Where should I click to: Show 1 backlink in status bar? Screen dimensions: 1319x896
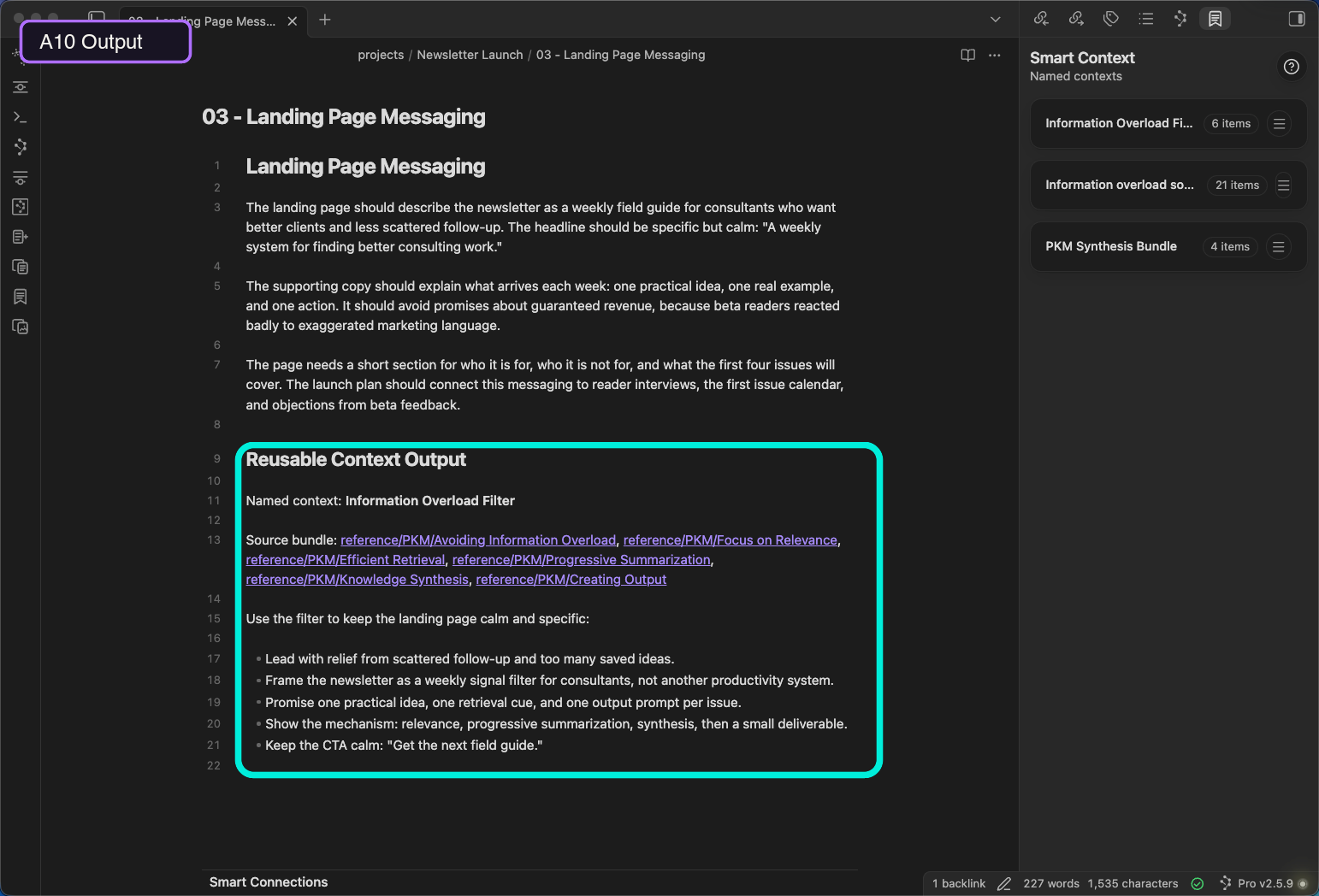pyautogui.click(x=959, y=884)
